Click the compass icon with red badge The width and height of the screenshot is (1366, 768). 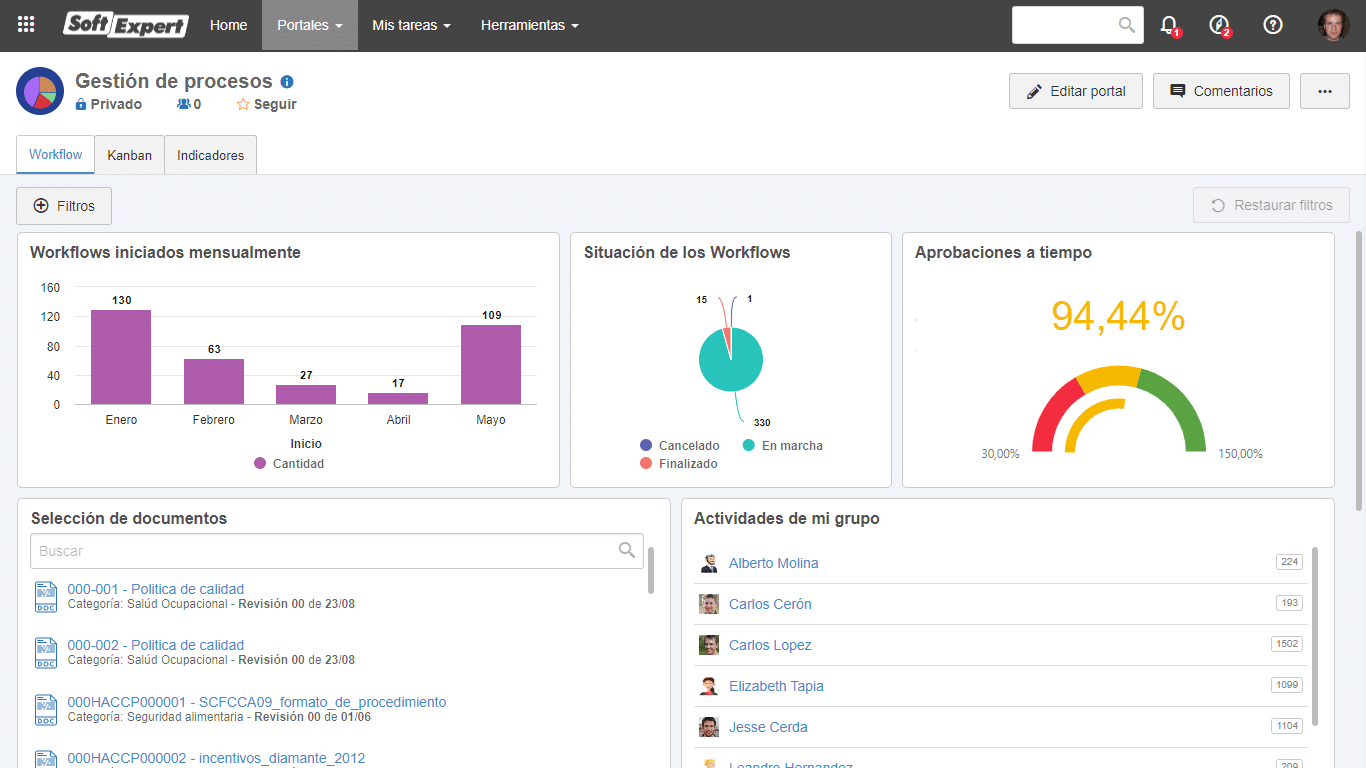point(1219,26)
